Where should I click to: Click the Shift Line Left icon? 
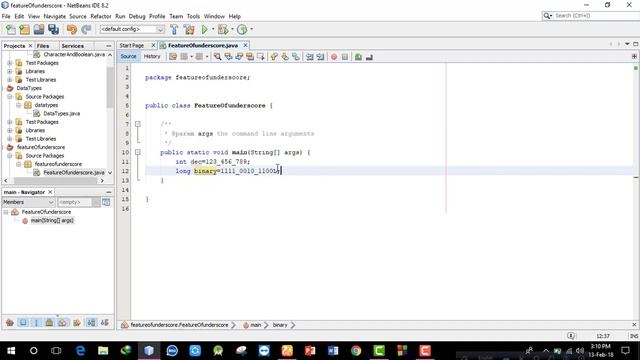(310, 57)
